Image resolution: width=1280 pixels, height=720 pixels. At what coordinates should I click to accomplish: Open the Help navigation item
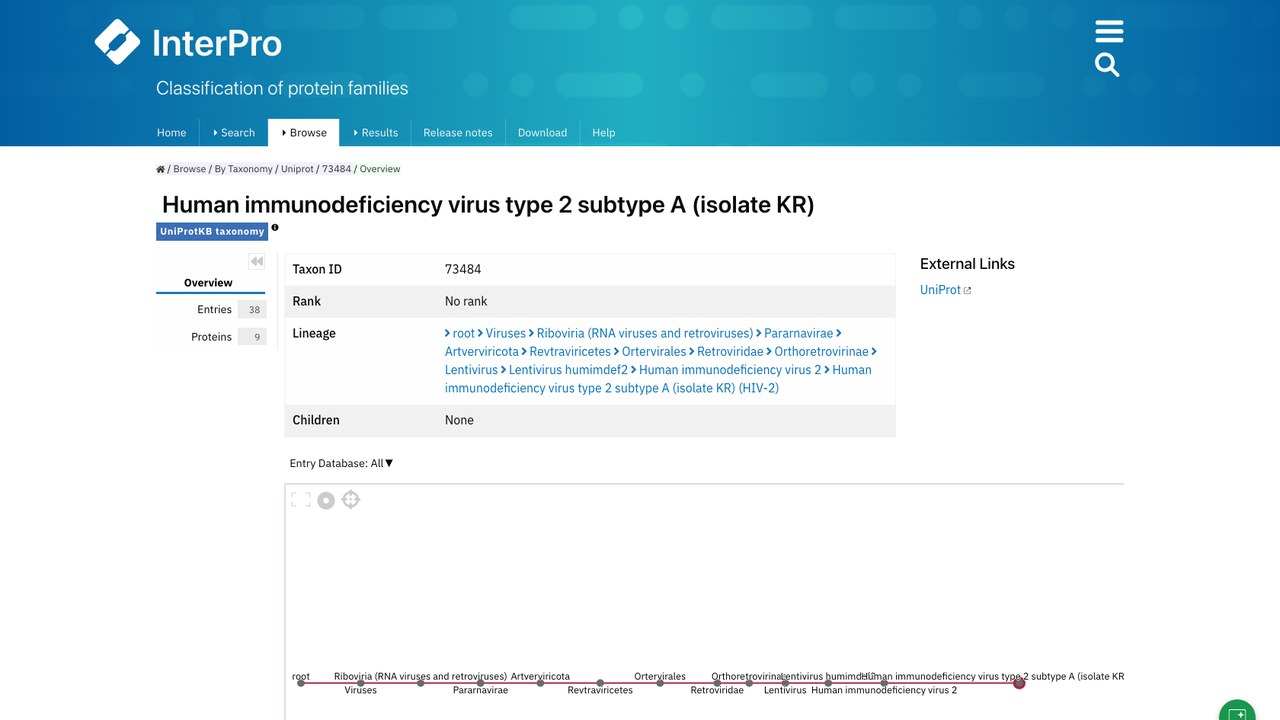click(x=604, y=132)
